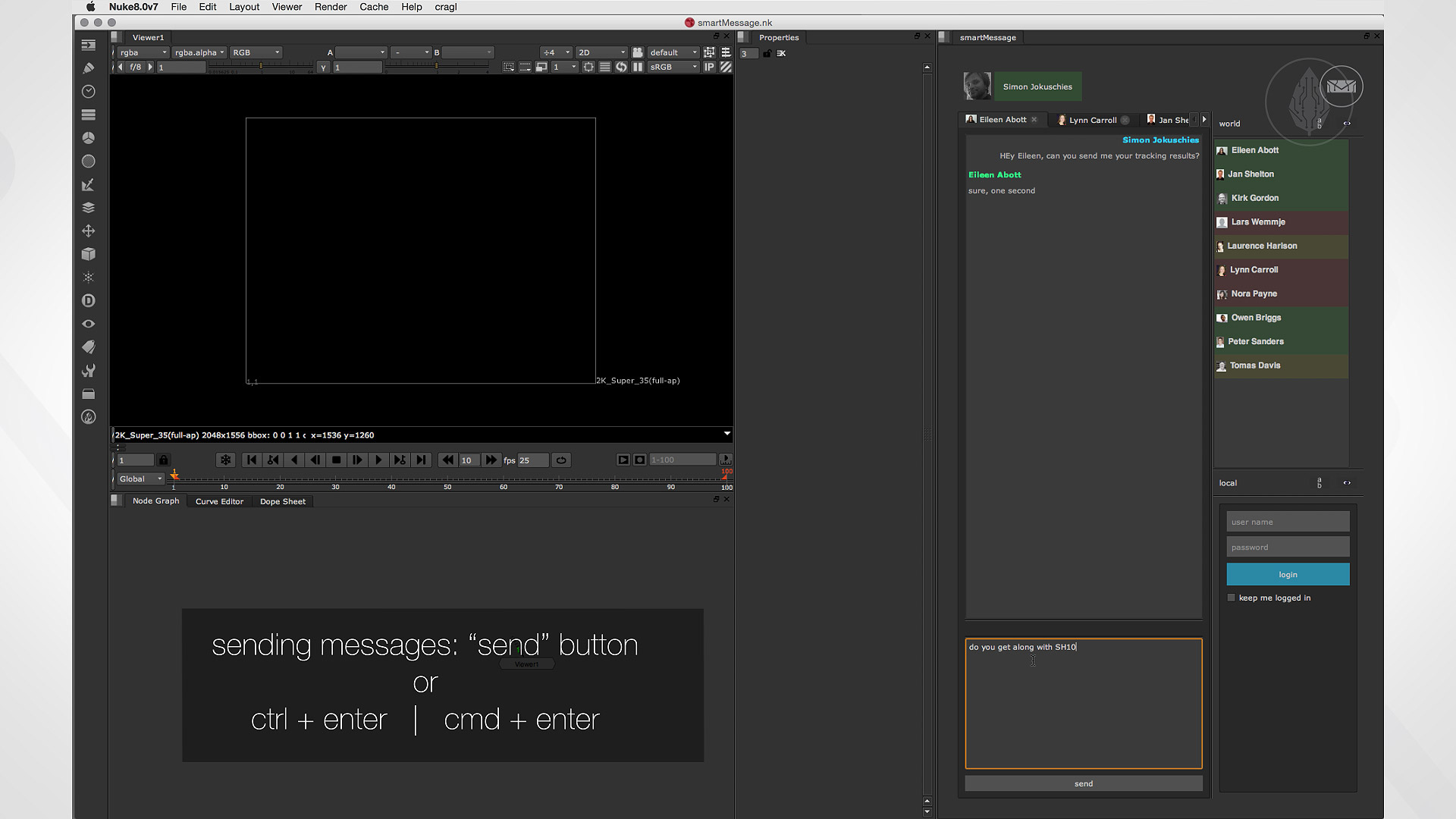This screenshot has height=819, width=1456.
Task: Switch to the Curve Editor tab
Action: pos(219,501)
